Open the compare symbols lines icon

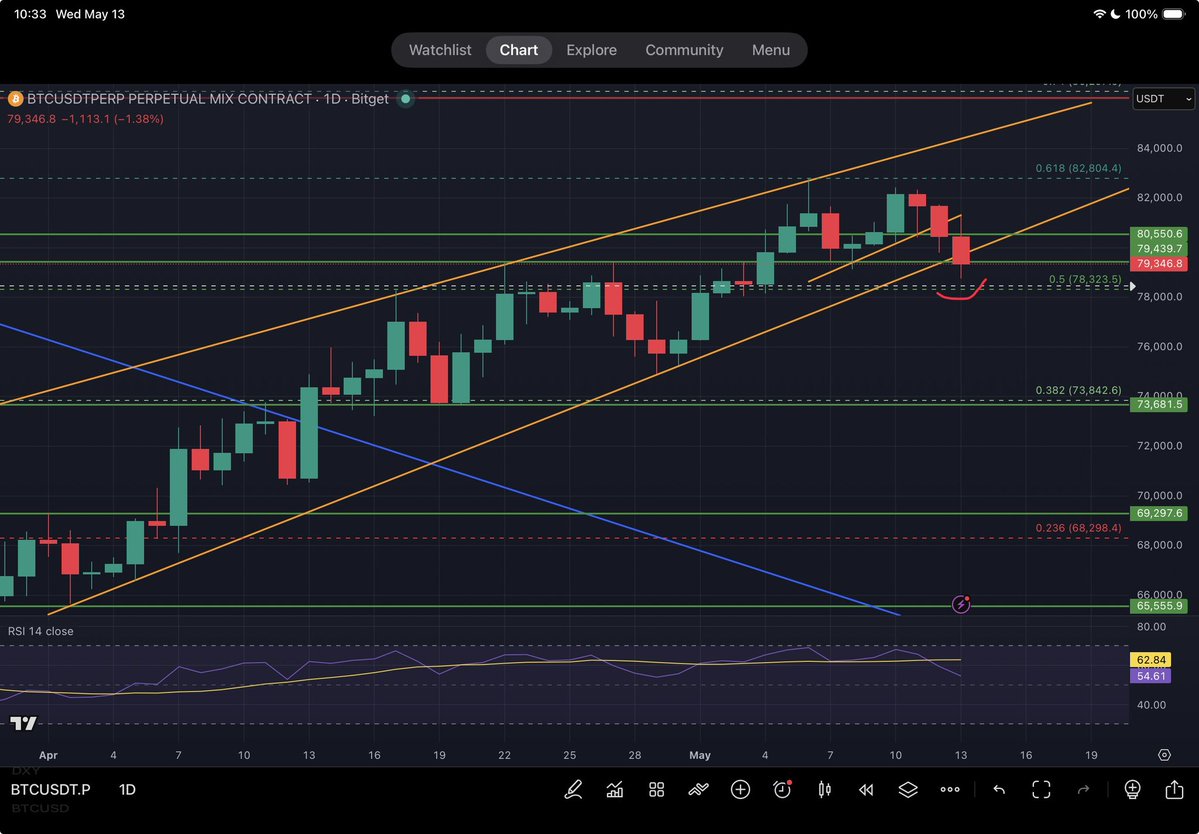[x=698, y=790]
